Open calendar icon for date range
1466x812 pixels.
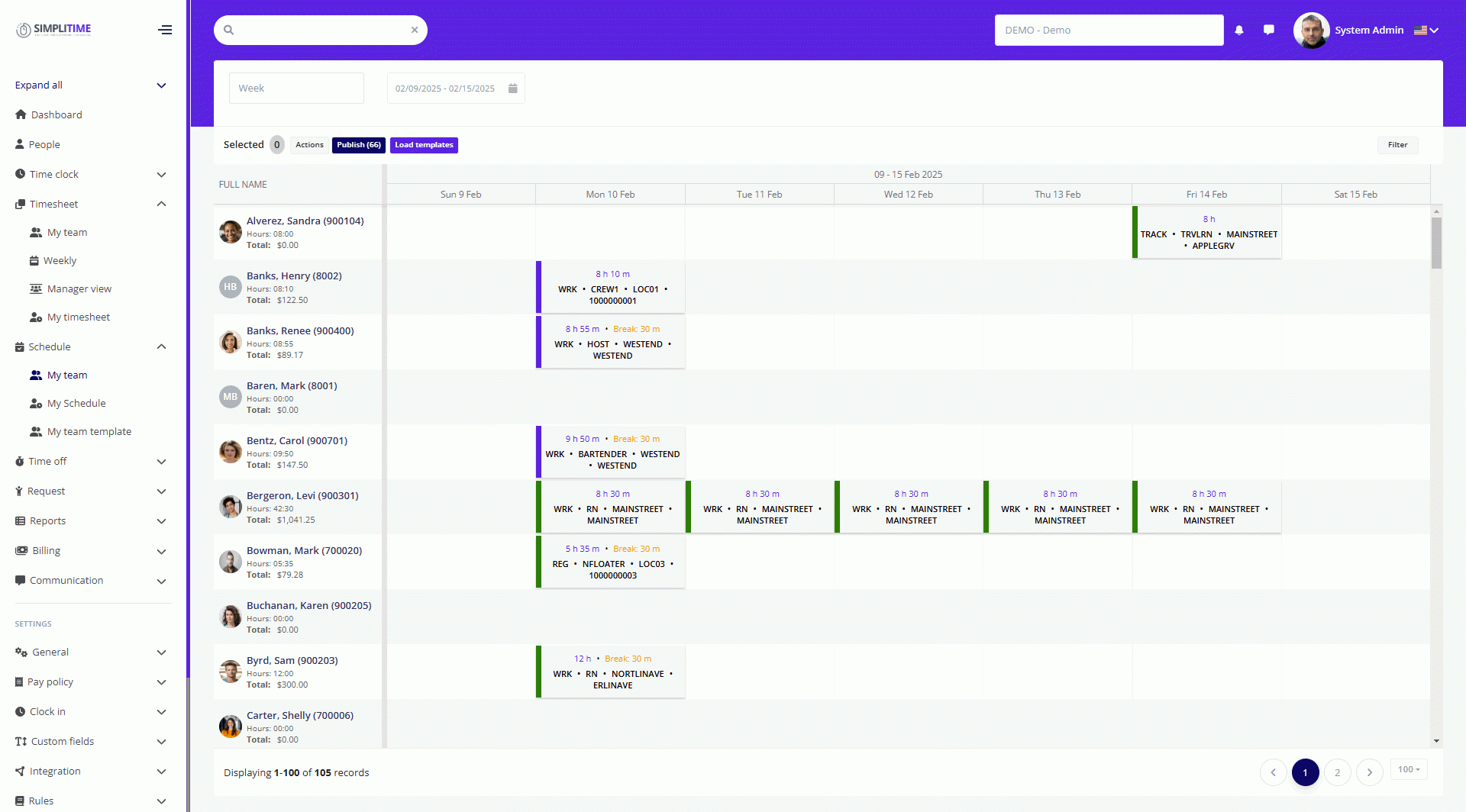click(513, 88)
